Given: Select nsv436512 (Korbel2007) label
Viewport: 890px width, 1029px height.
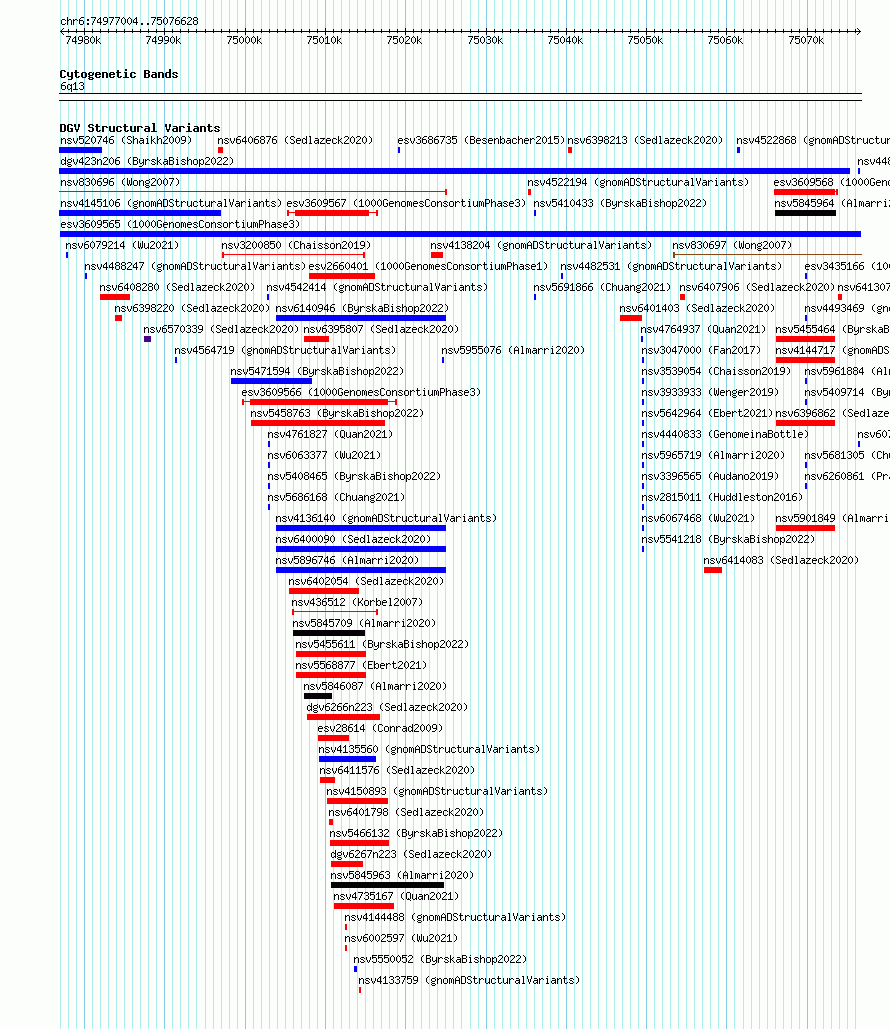Looking at the screenshot, I should [x=357, y=602].
